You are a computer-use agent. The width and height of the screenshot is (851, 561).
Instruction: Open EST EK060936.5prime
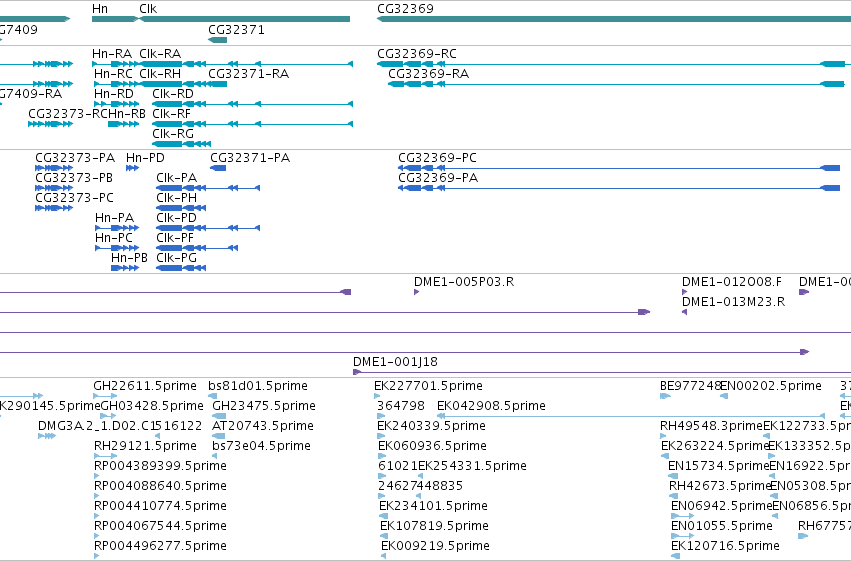[x=433, y=446]
